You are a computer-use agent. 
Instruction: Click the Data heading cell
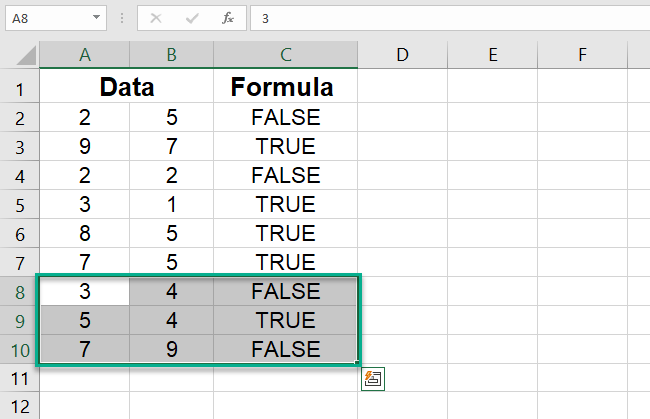click(x=127, y=88)
